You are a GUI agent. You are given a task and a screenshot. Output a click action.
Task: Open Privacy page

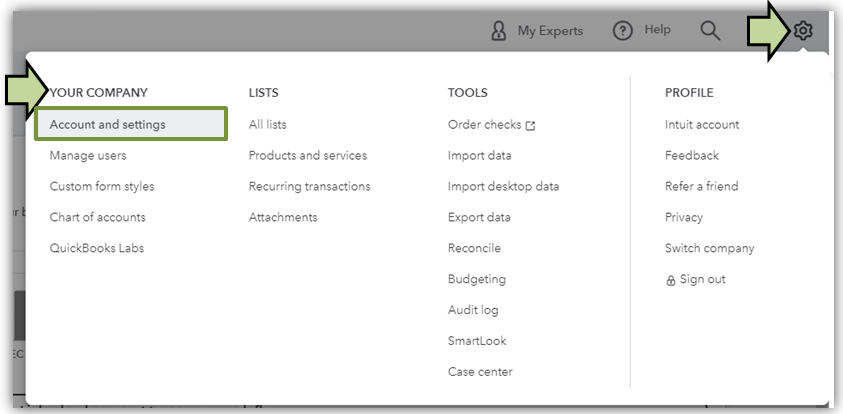[x=683, y=217]
